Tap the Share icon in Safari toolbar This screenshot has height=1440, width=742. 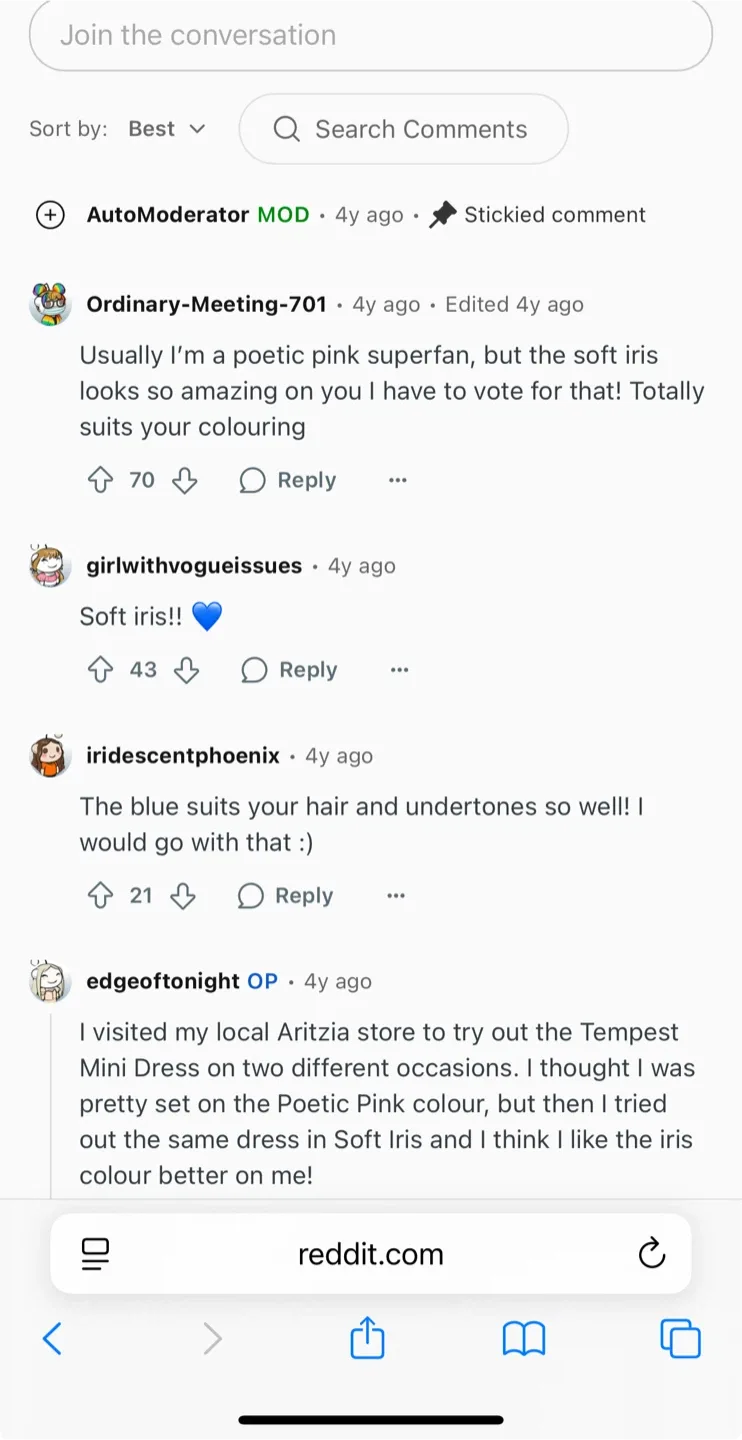click(x=367, y=1338)
